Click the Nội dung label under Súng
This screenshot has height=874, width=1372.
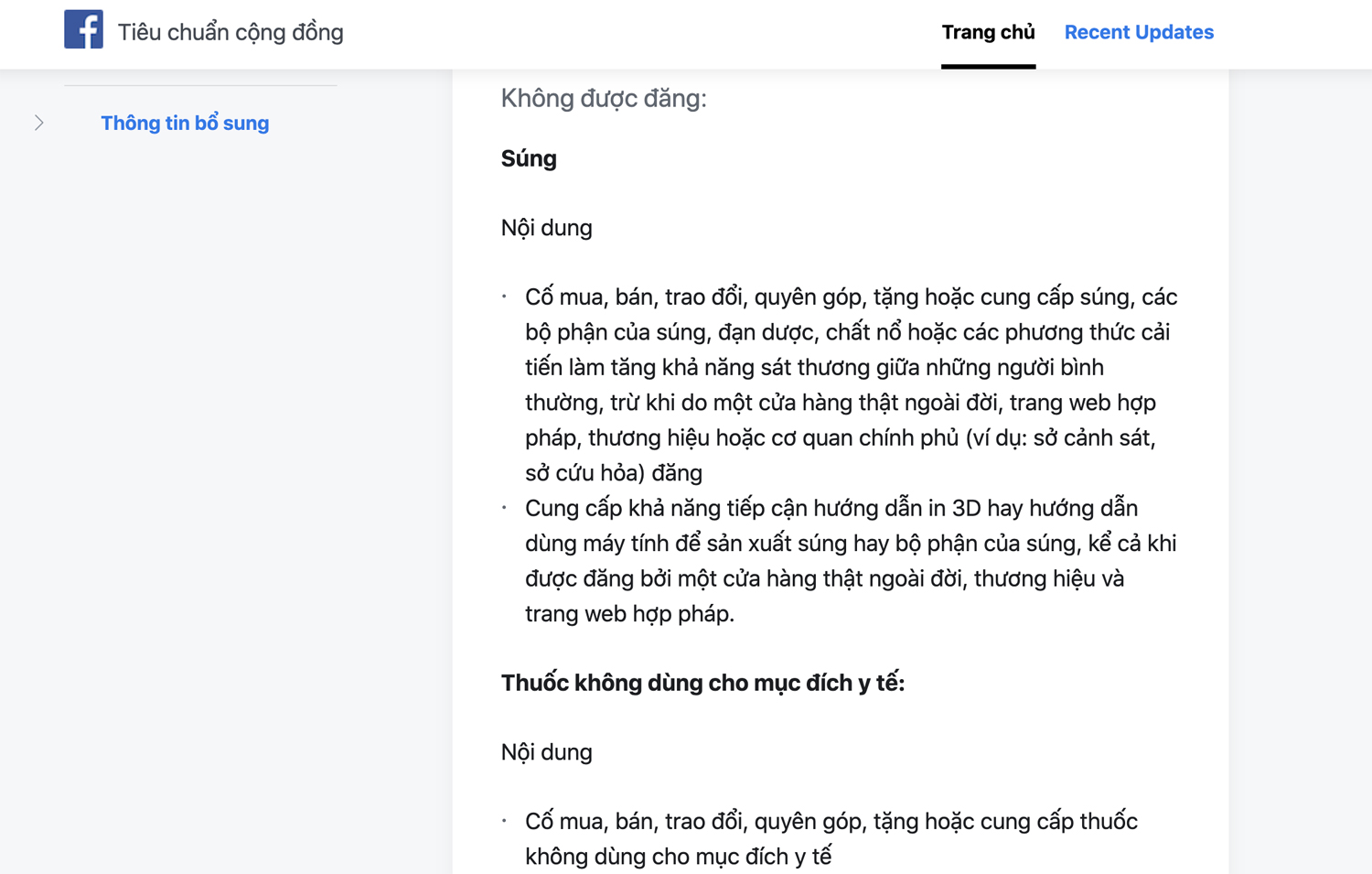click(546, 228)
